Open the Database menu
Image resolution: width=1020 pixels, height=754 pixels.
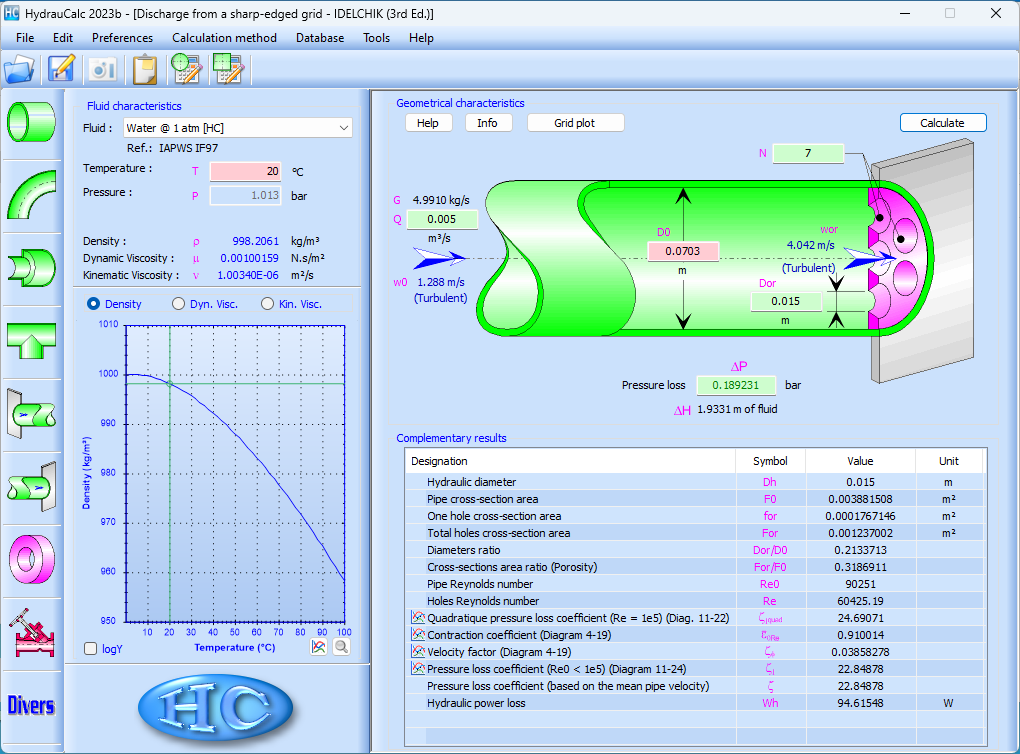(x=319, y=38)
